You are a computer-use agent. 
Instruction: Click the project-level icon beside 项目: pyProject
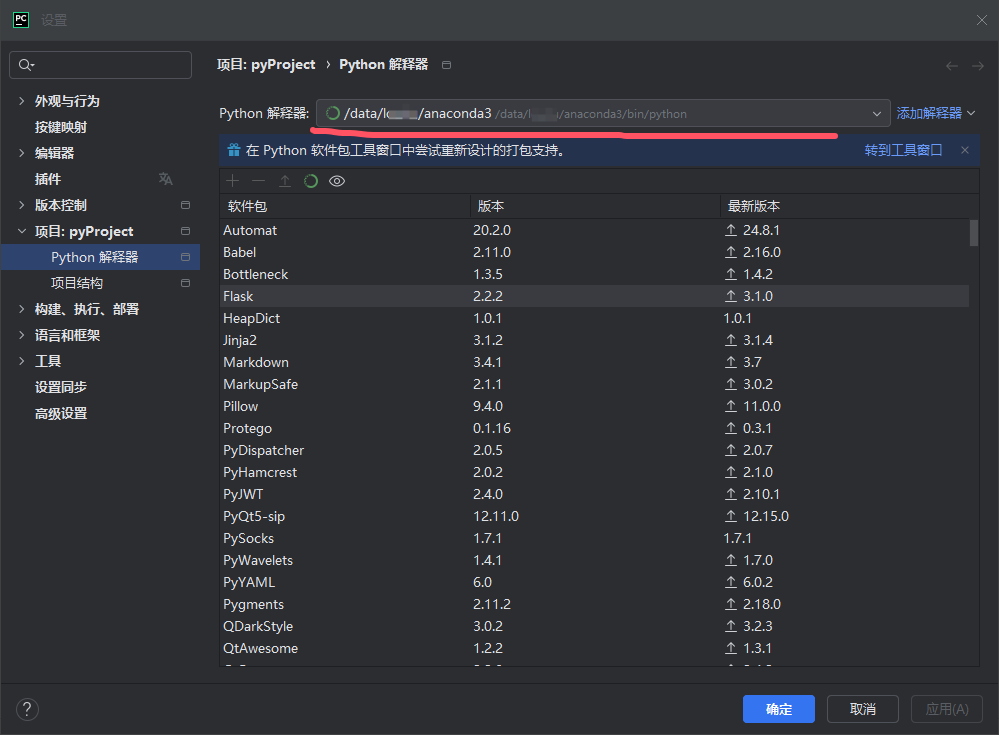(x=185, y=231)
